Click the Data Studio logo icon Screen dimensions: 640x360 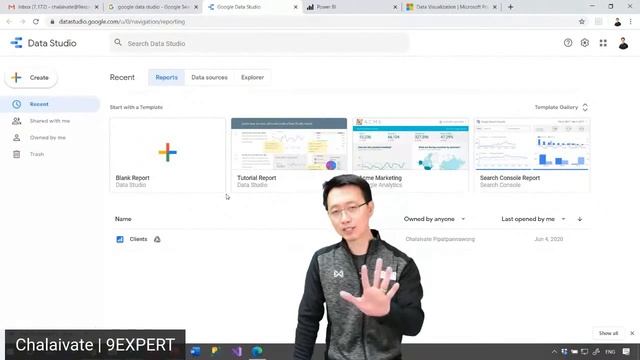click(17, 42)
